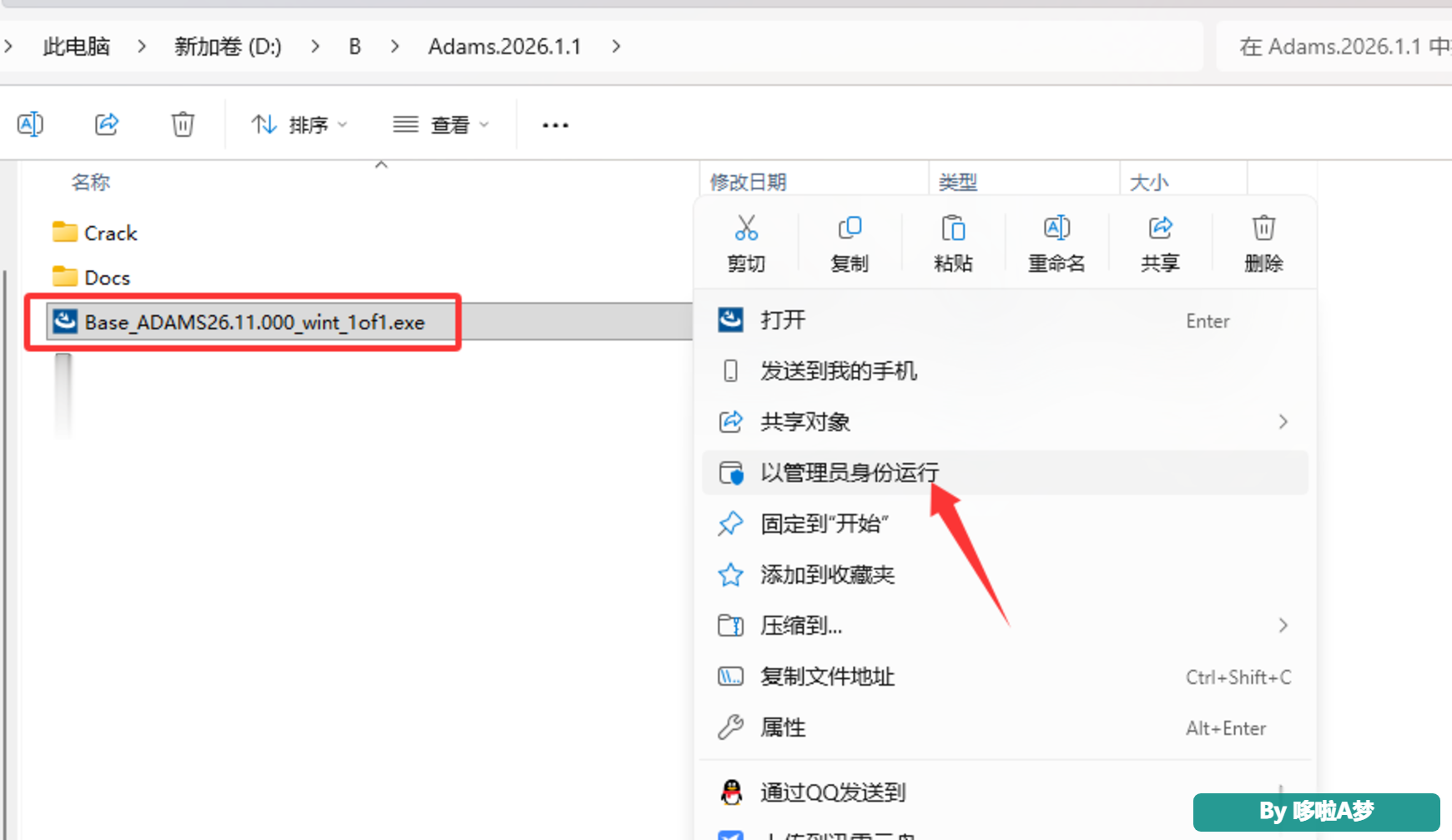Click the toolbar share icon

107,124
